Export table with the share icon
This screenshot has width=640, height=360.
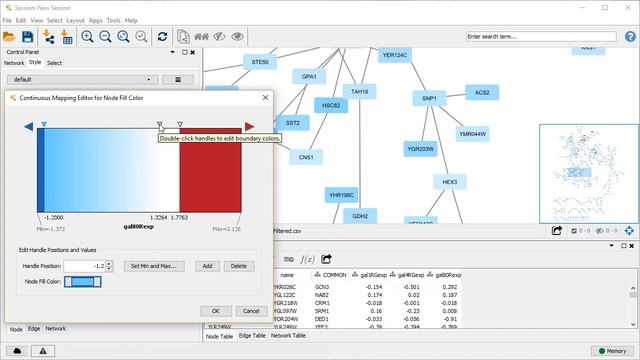tap(326, 259)
